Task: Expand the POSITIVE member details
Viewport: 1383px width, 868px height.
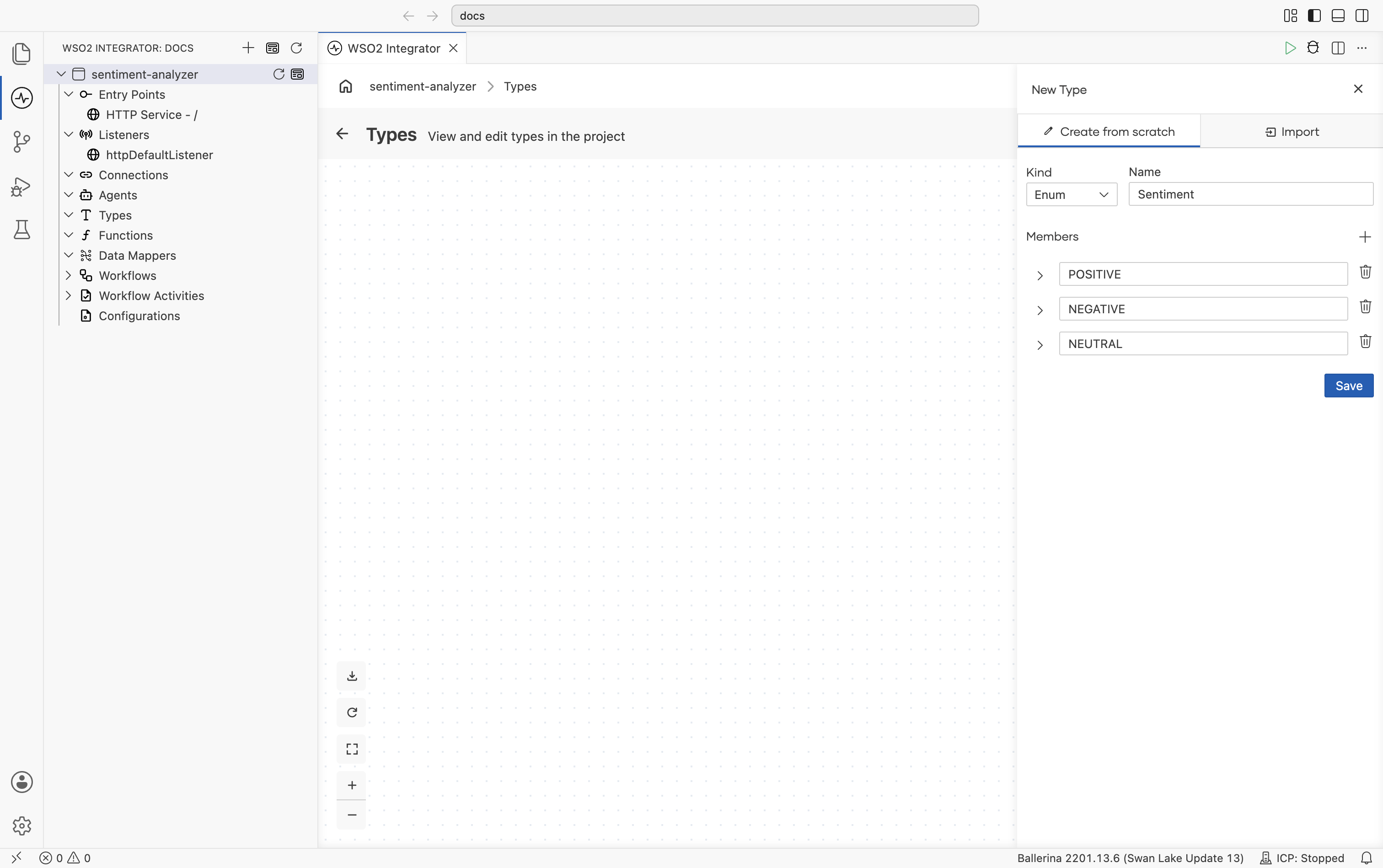Action: click(x=1040, y=276)
